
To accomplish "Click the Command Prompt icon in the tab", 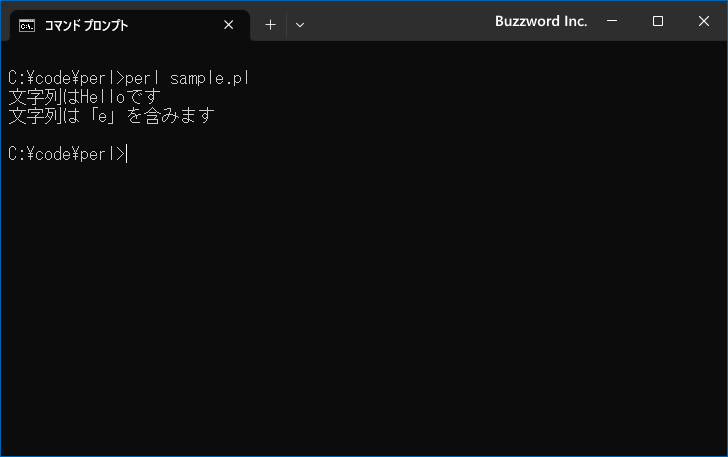I will click(27, 26).
